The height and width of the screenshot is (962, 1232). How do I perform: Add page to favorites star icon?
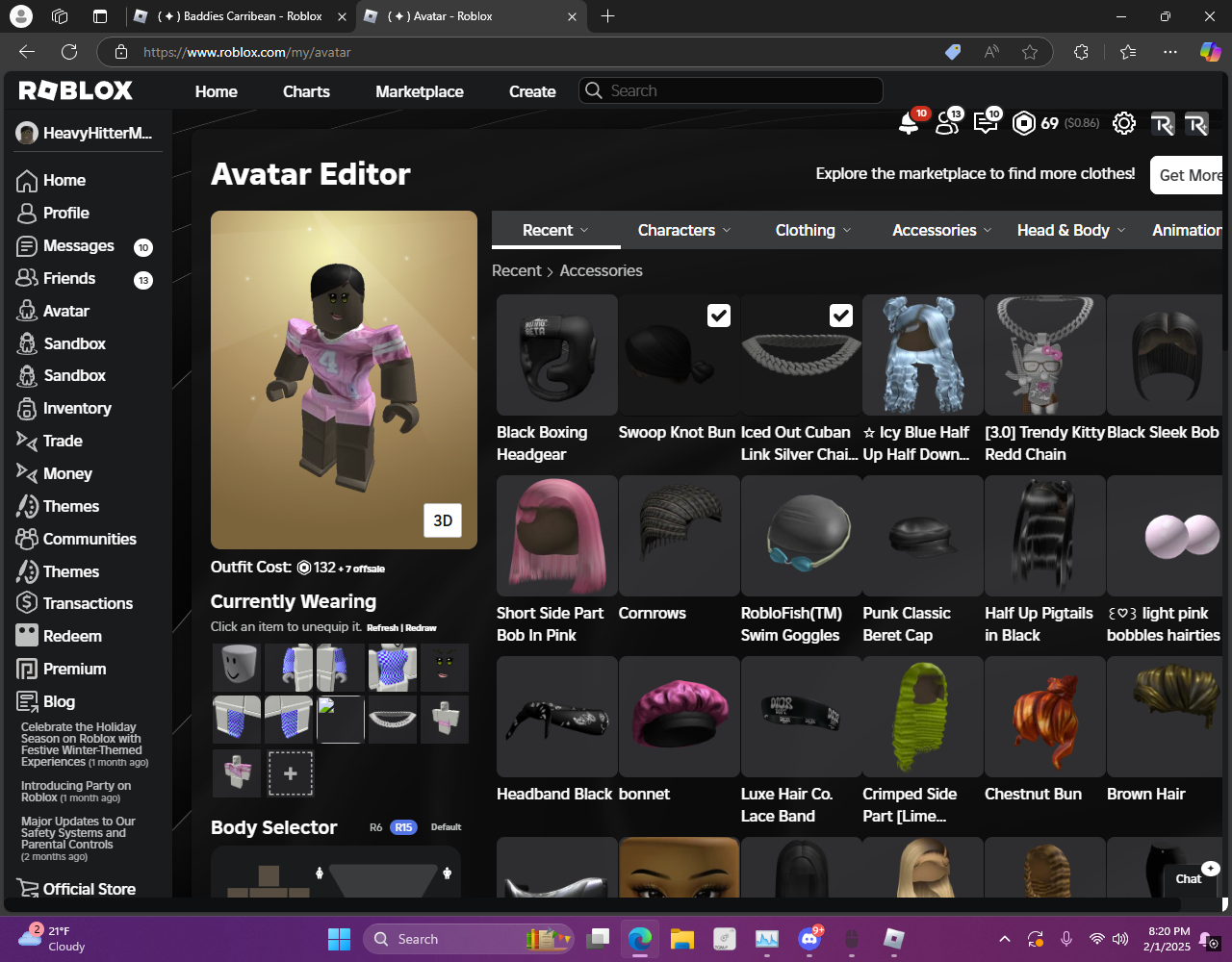[x=1030, y=52]
